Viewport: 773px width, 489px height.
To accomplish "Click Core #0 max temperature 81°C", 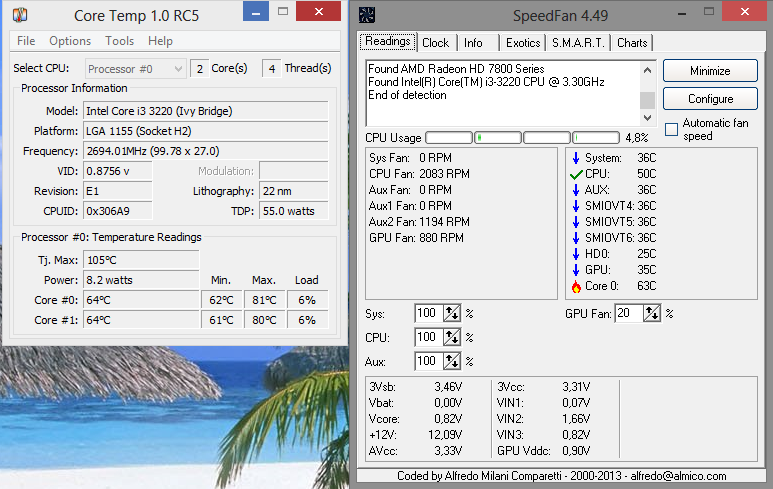I will coord(265,300).
